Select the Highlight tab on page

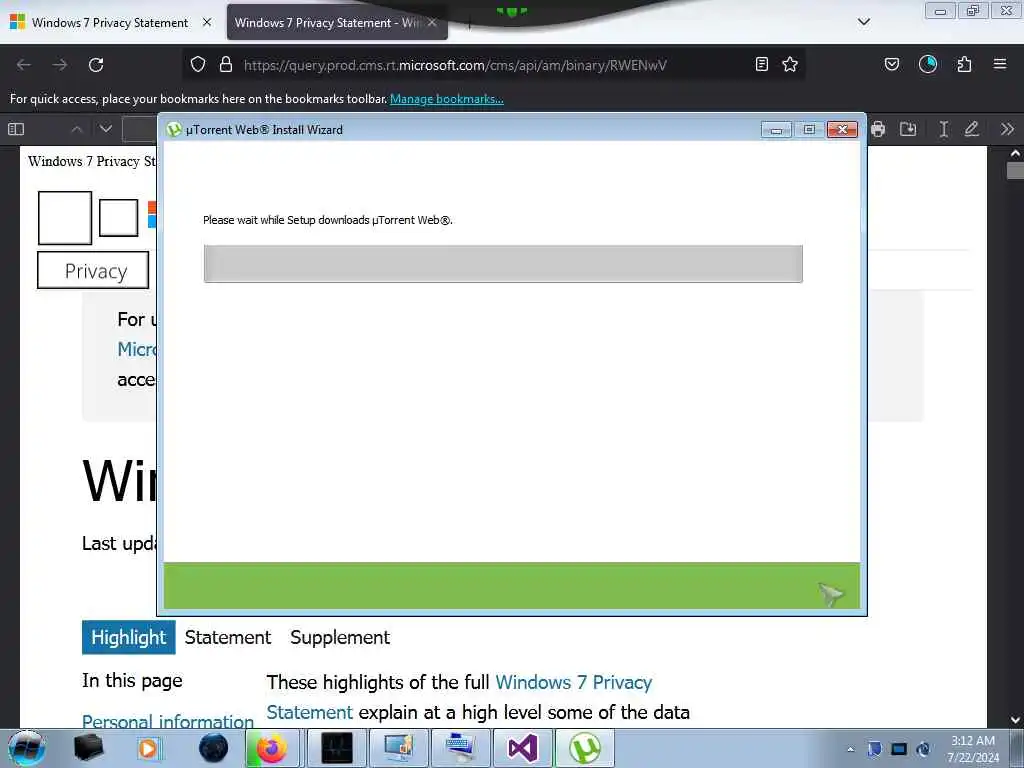point(129,637)
